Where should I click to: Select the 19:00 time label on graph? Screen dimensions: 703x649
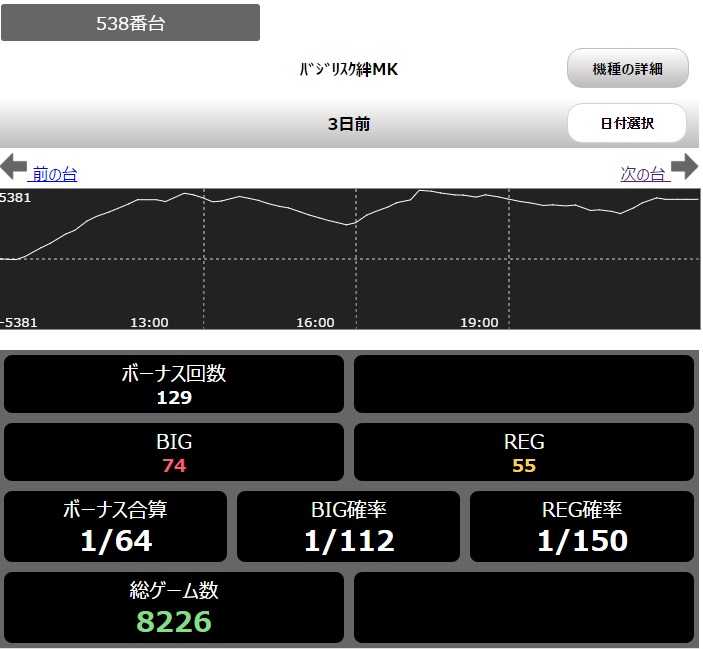click(479, 322)
